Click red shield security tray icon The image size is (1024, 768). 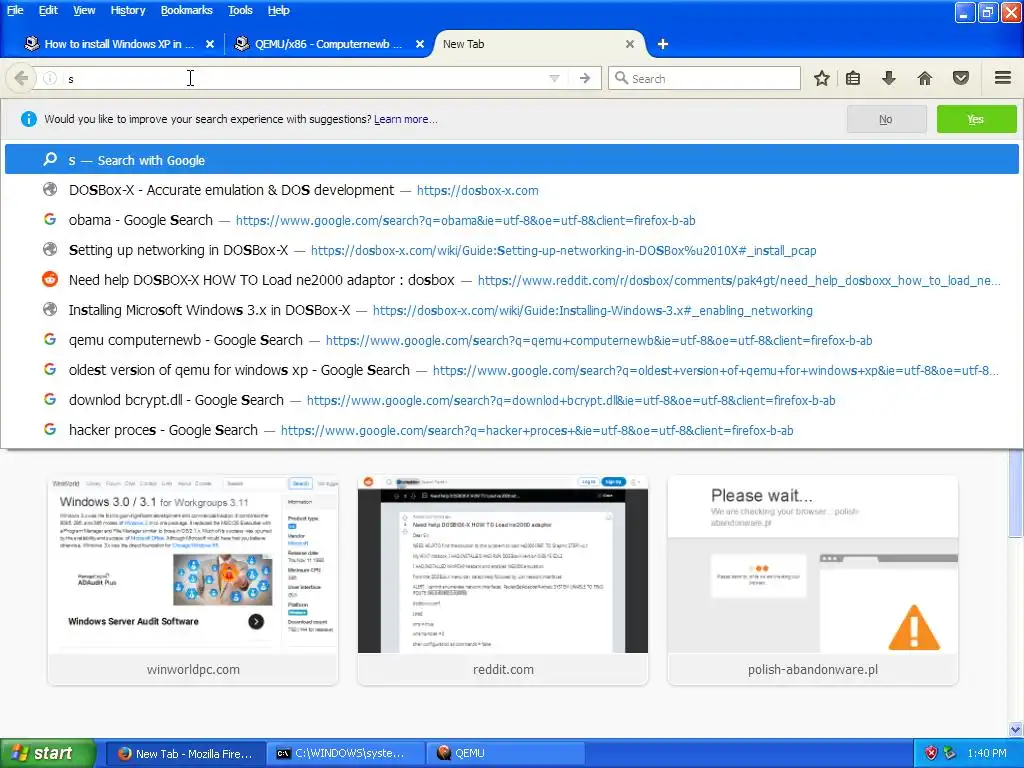tap(931, 753)
